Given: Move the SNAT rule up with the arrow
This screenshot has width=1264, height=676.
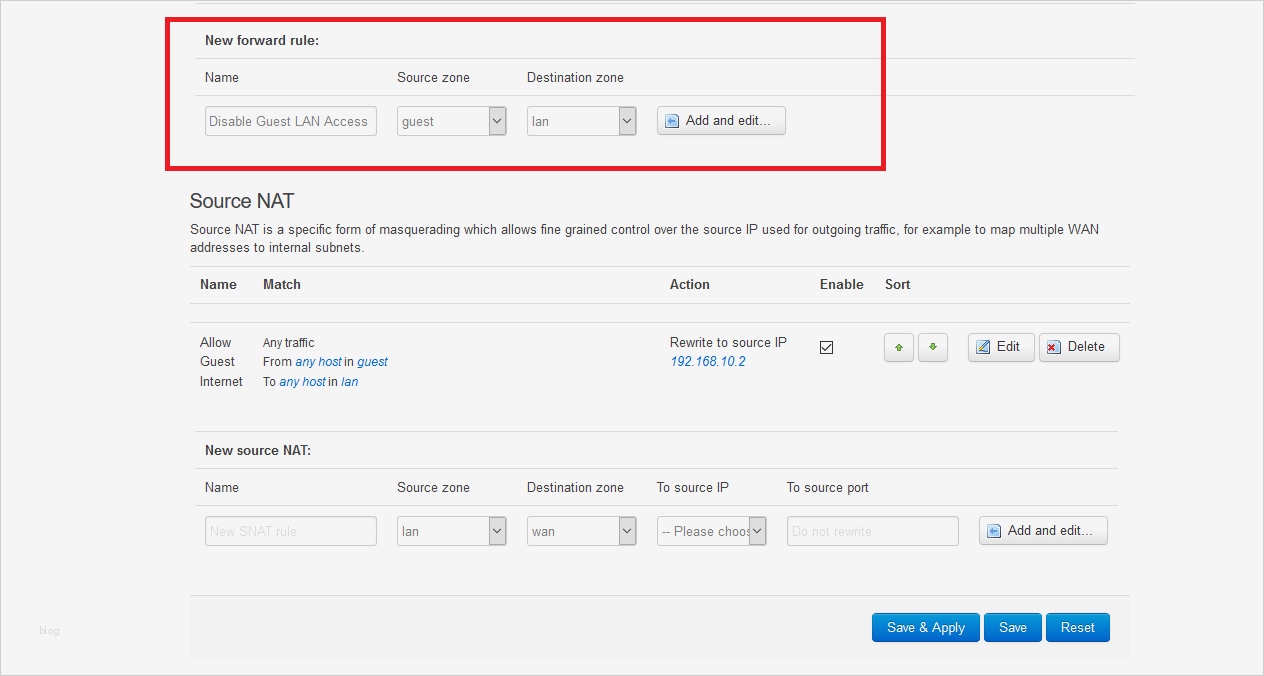Looking at the screenshot, I should pos(898,347).
